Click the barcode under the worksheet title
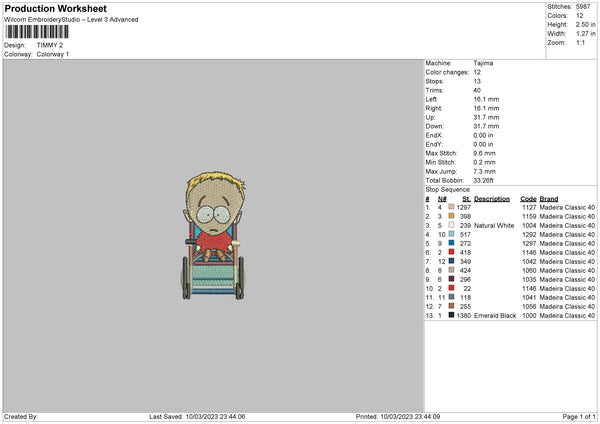Screen dimensions: 600x424 [38, 32]
